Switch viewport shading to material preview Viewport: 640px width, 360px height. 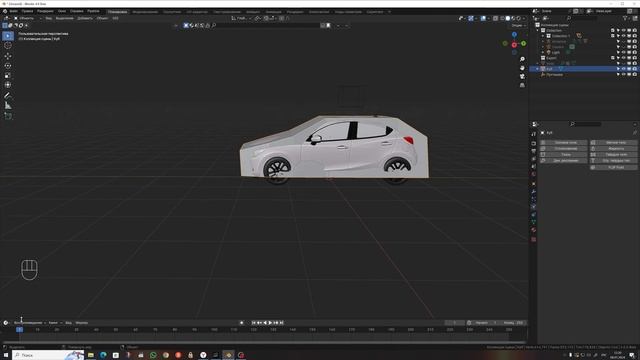pyautogui.click(x=513, y=18)
